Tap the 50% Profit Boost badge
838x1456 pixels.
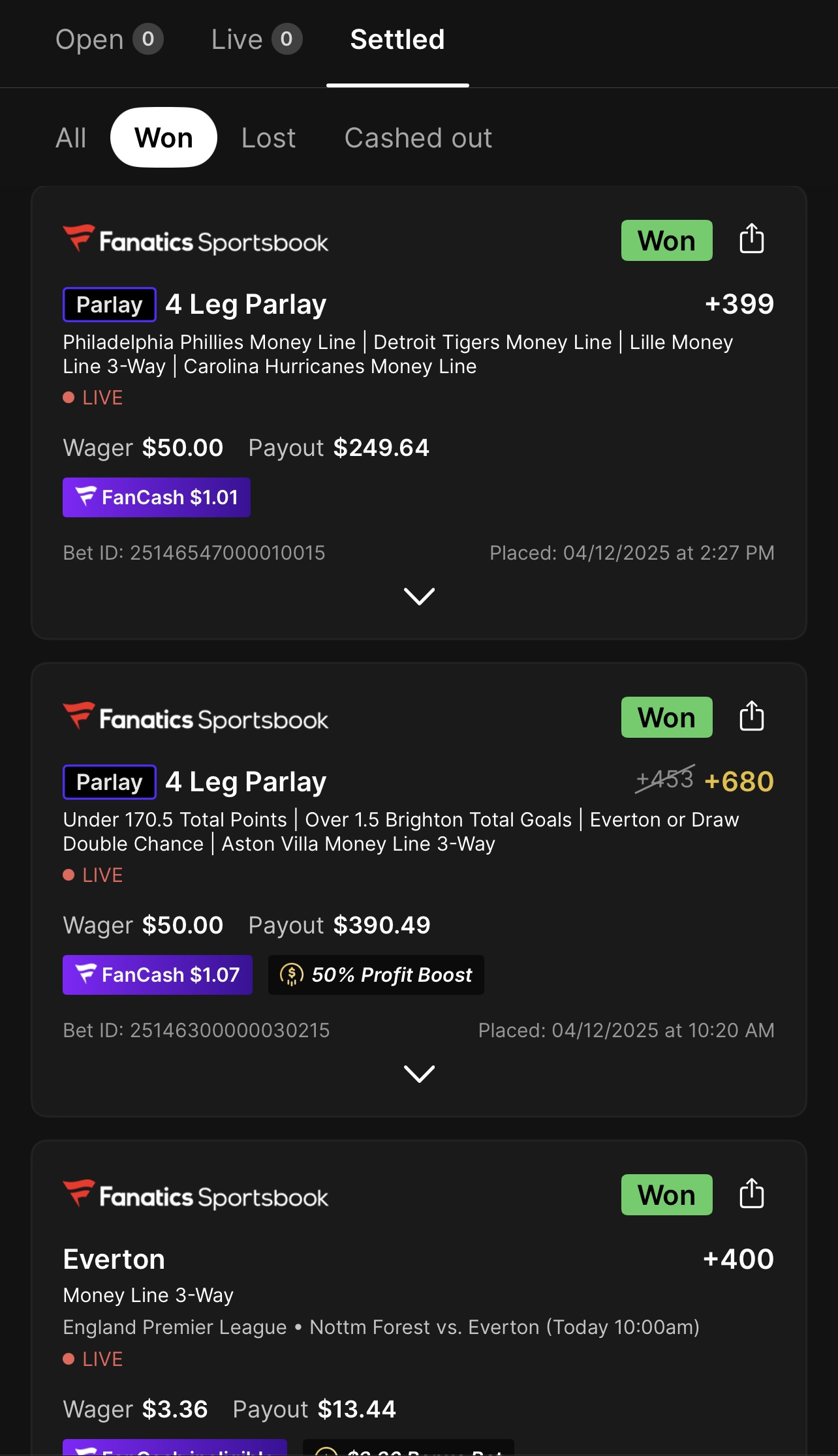pos(376,975)
